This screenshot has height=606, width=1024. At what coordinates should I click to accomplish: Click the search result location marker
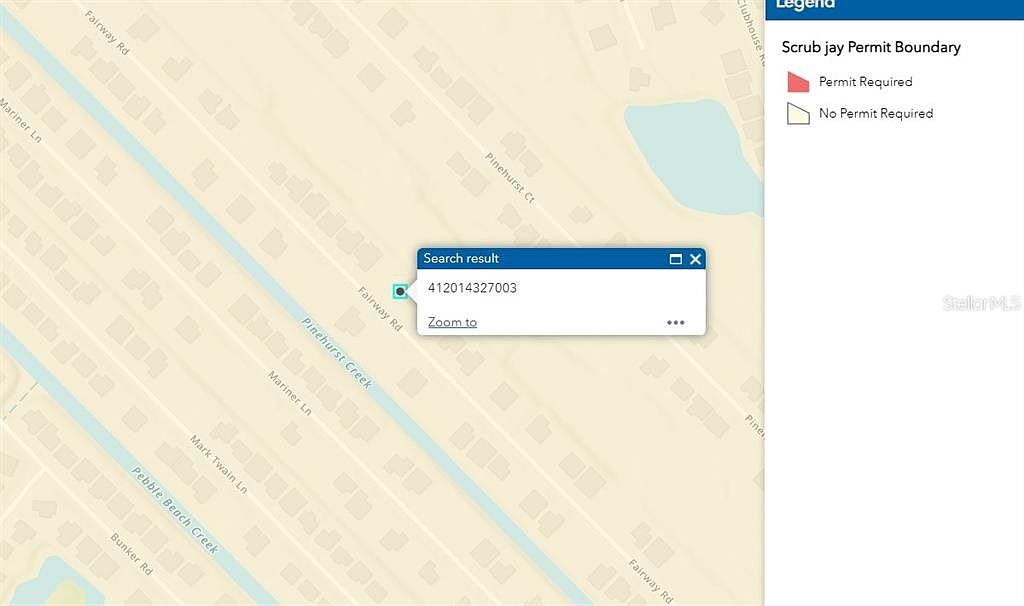point(400,291)
